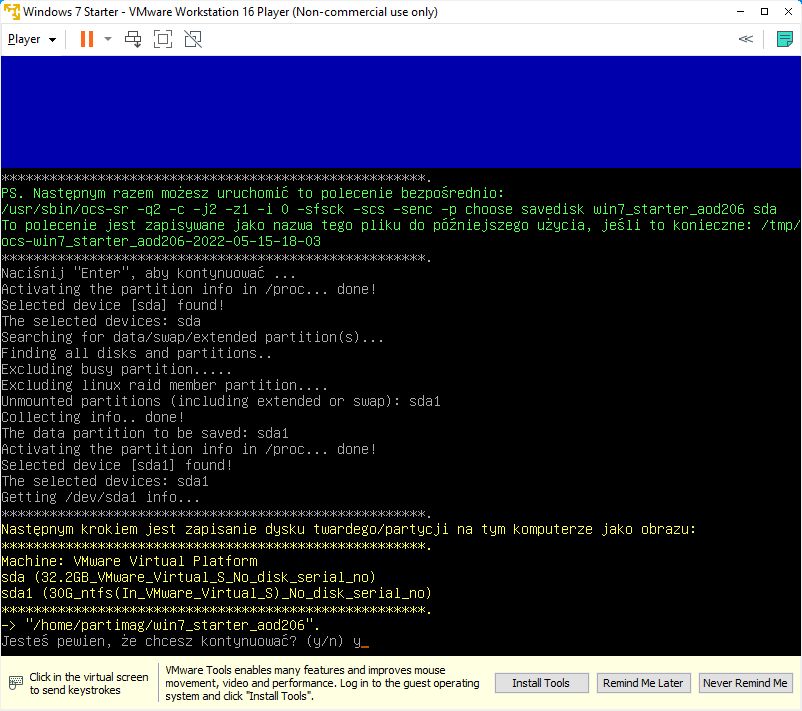Click the y/n confirmation prompt line

185,641
